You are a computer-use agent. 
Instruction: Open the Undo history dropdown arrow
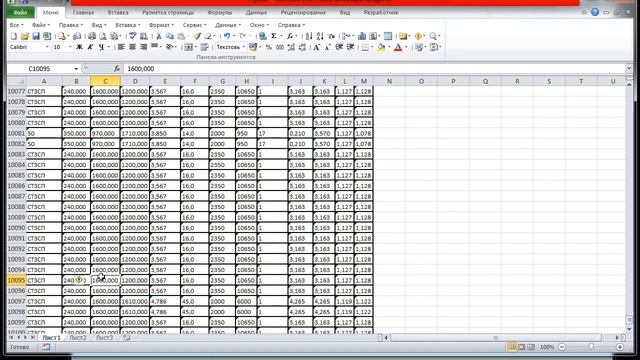(x=234, y=36)
